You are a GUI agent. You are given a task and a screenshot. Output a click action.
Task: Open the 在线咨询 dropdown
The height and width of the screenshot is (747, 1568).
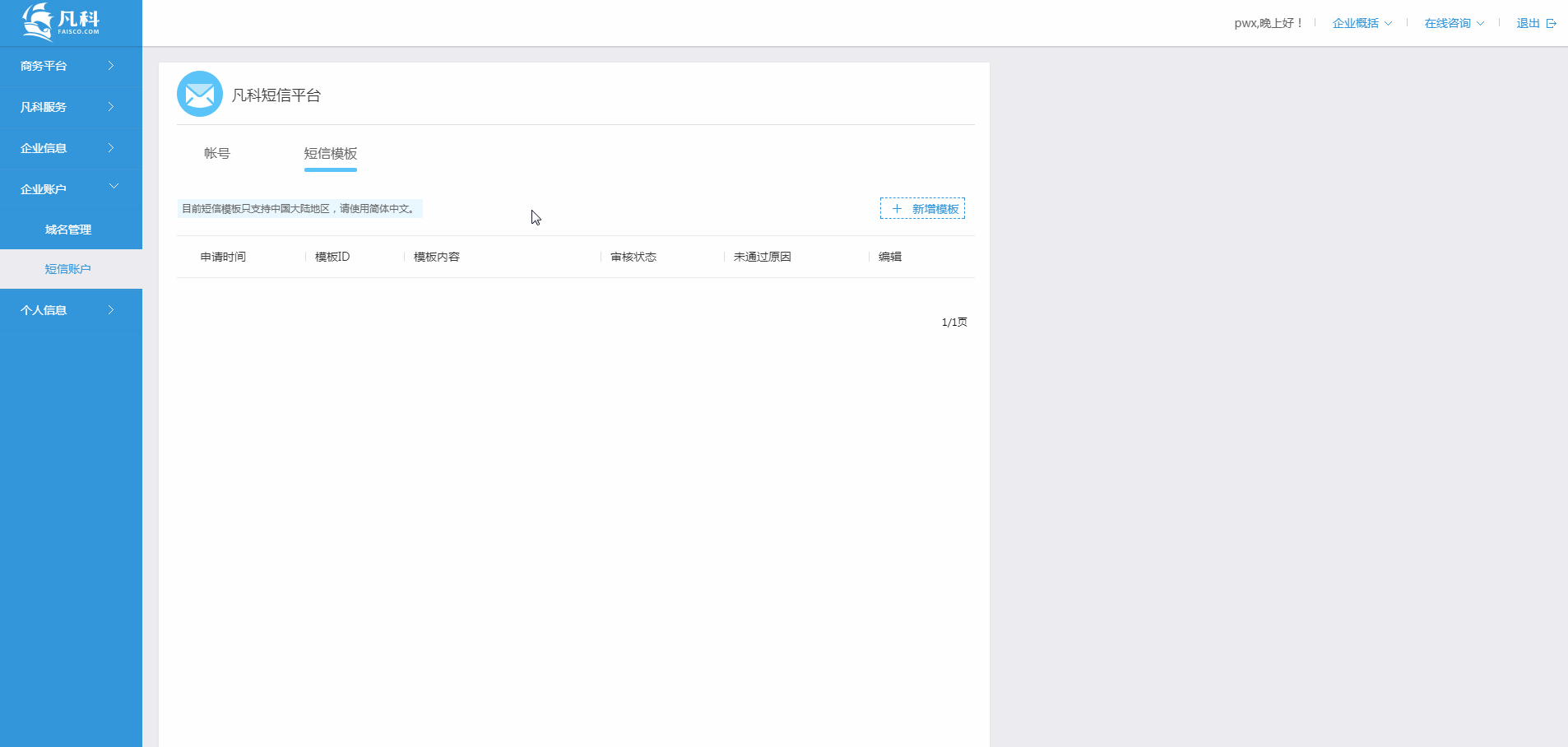(1454, 23)
